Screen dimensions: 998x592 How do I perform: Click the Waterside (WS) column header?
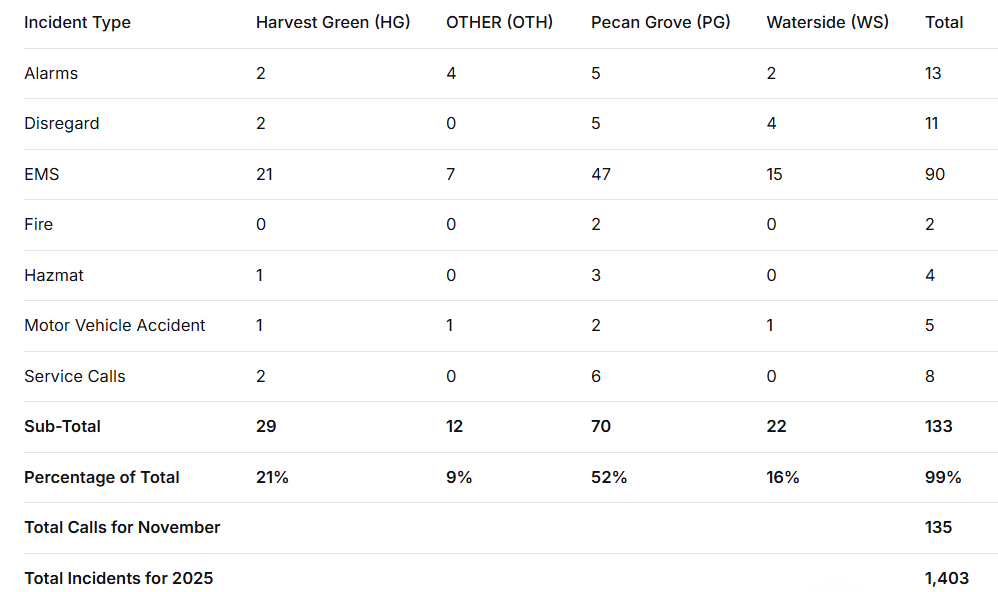pyautogui.click(x=827, y=22)
